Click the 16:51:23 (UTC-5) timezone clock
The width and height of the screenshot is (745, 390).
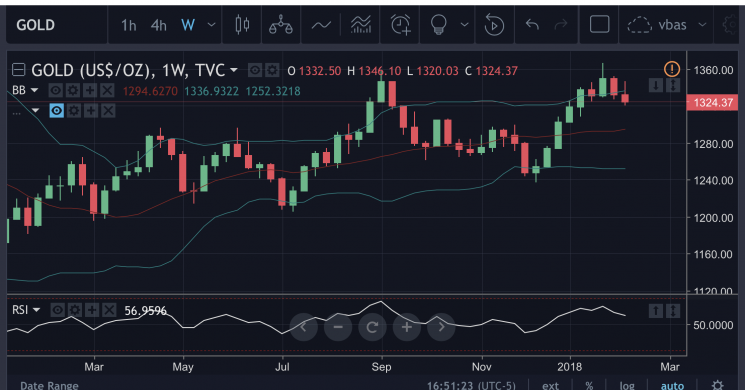coord(471,385)
